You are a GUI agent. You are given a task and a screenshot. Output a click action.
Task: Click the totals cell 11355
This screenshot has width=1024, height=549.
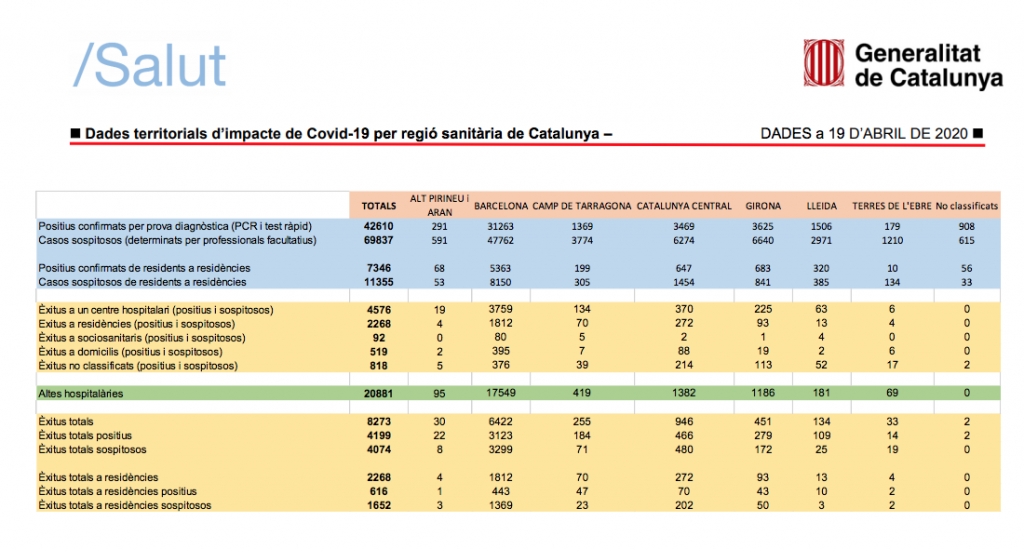379,282
